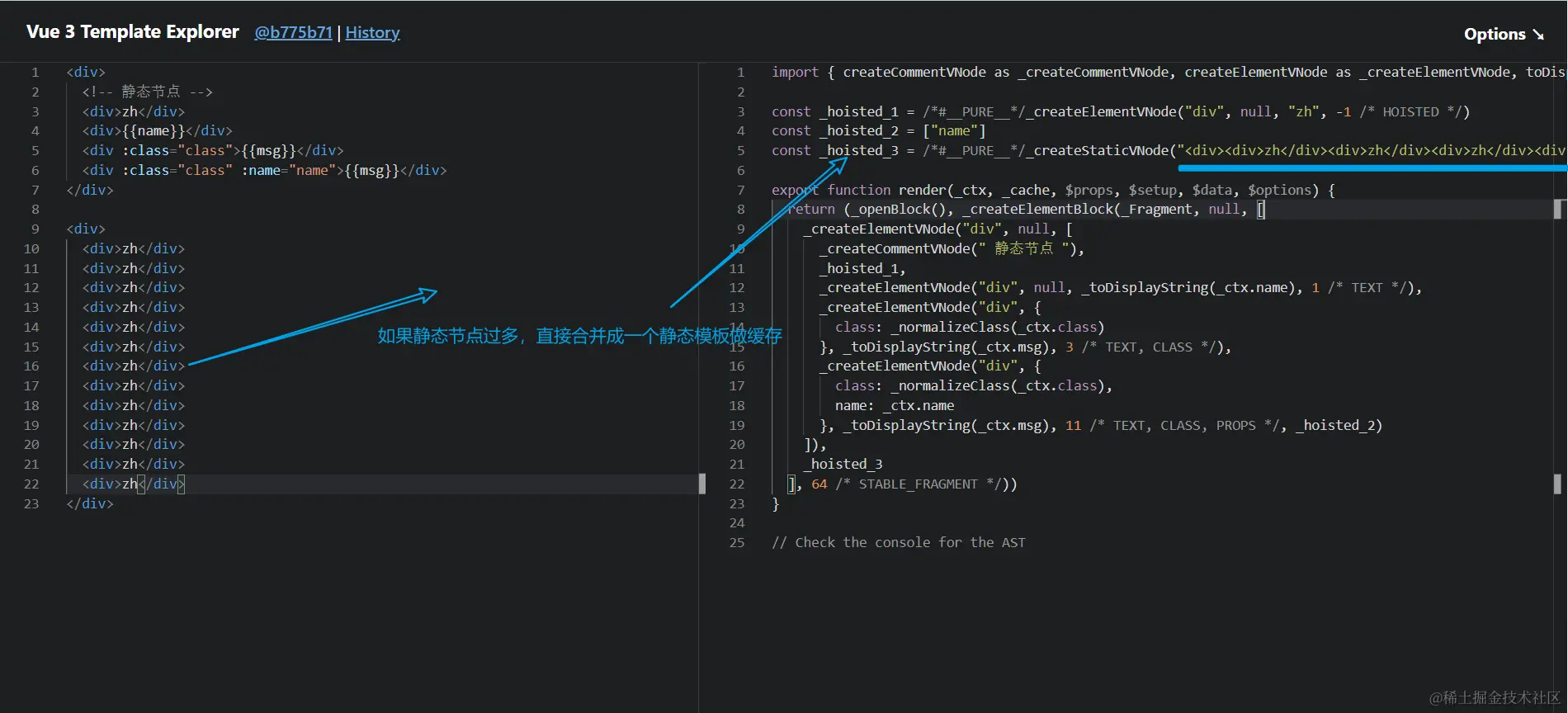Image resolution: width=1568 pixels, height=713 pixels.
Task: Place cursor on template line 3 <div>zh</div>
Action: 134,111
